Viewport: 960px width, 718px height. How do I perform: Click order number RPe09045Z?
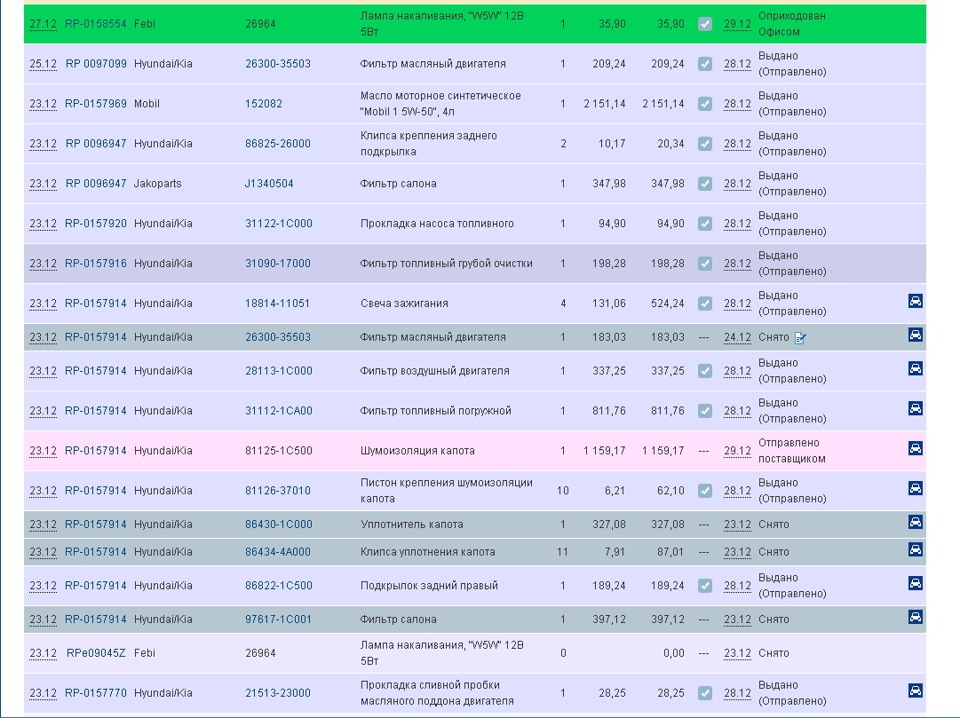tap(96, 653)
